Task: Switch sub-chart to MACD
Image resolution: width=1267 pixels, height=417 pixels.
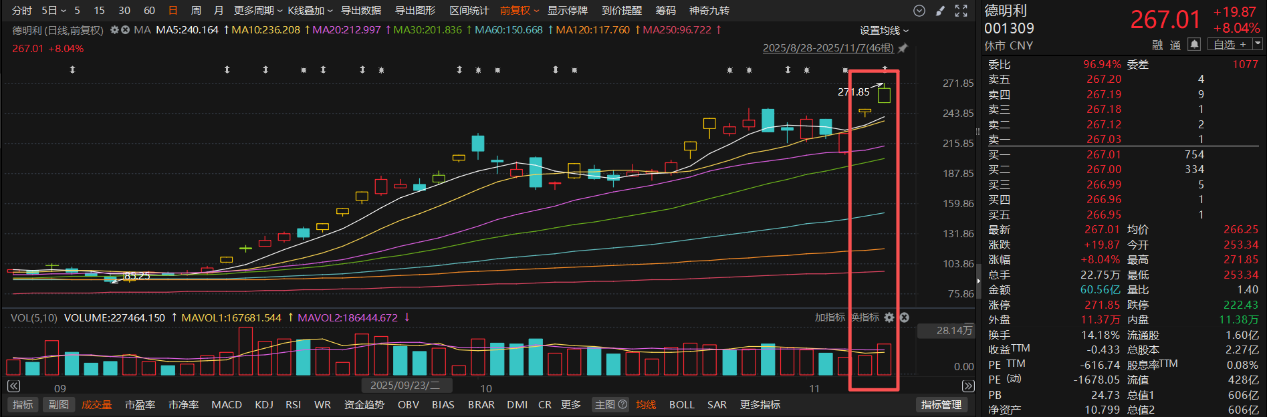Action: (227, 404)
